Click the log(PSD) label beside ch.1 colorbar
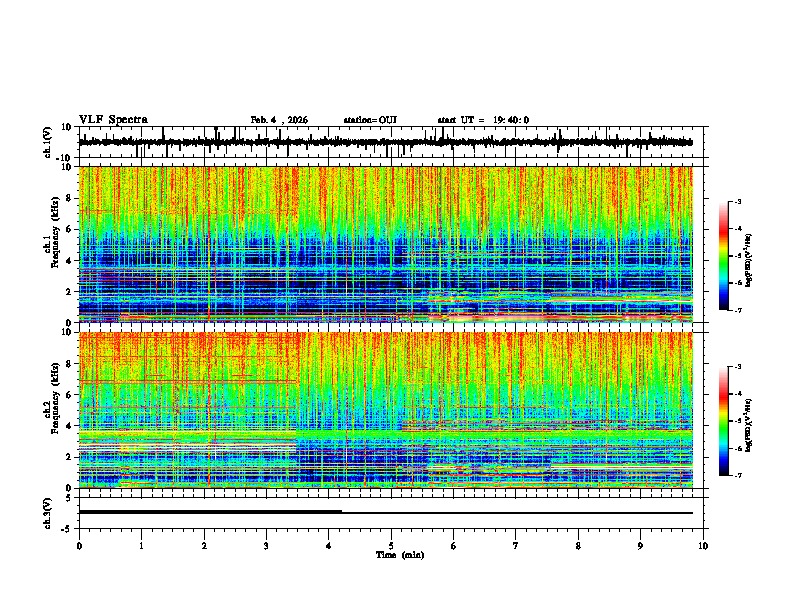 (749, 260)
